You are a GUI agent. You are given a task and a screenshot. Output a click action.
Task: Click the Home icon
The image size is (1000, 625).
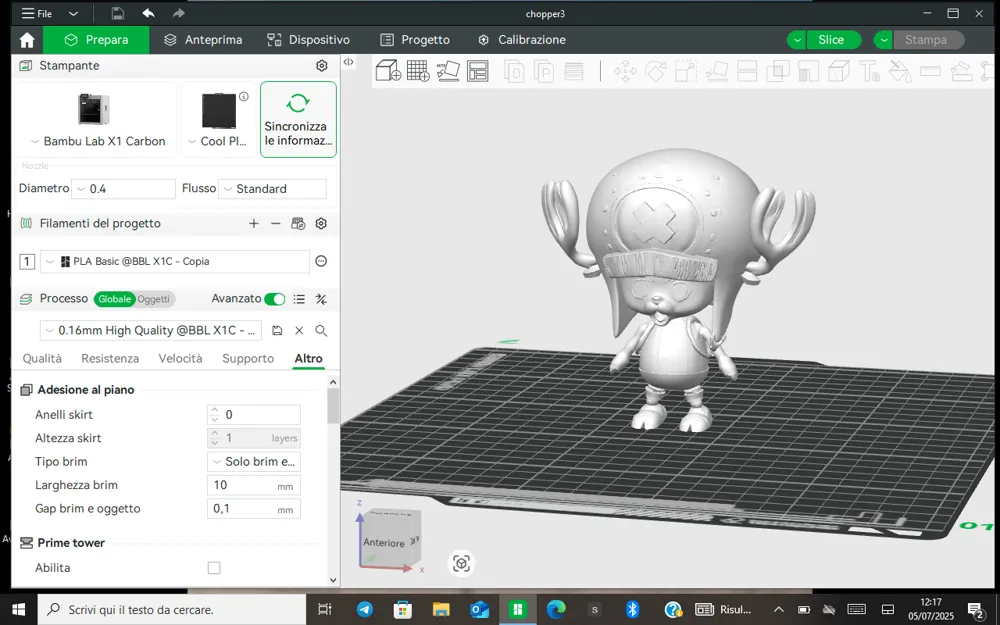(27, 40)
